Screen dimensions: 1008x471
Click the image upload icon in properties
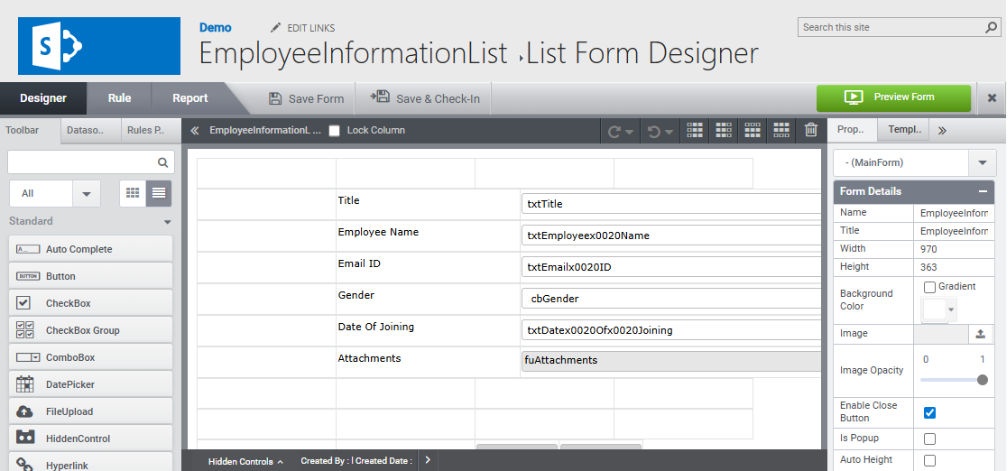click(x=980, y=333)
